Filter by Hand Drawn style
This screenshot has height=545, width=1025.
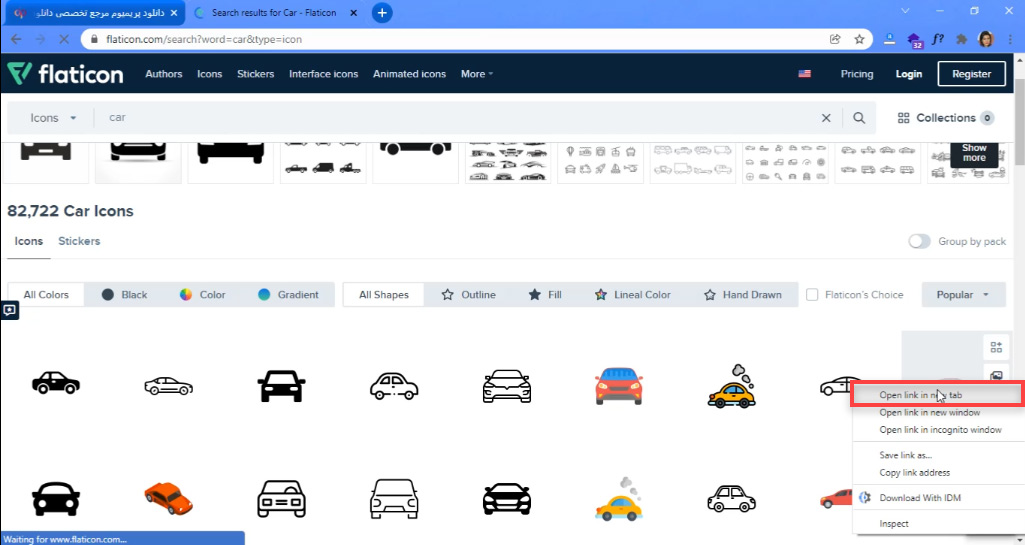click(x=743, y=295)
